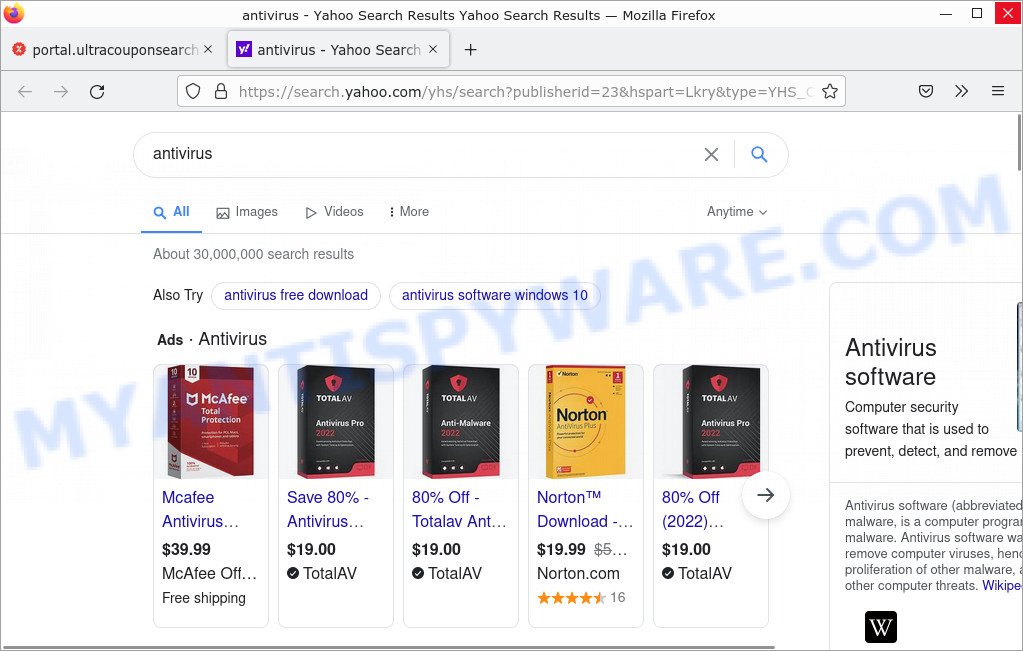This screenshot has height=651, width=1023.
Task: Show more toolbar tools
Action: coord(962,91)
